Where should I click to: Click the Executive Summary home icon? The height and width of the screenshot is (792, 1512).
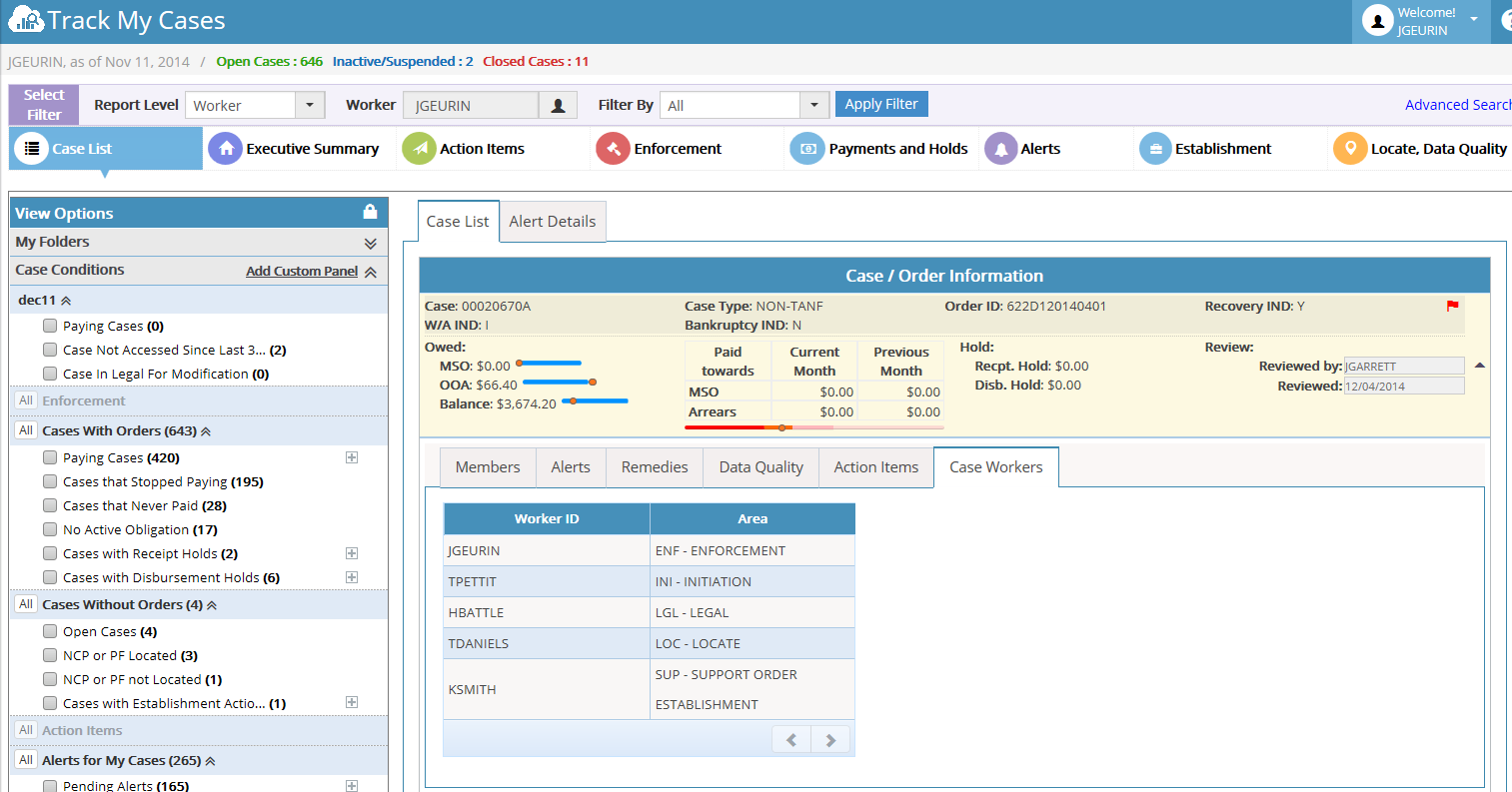tap(225, 149)
